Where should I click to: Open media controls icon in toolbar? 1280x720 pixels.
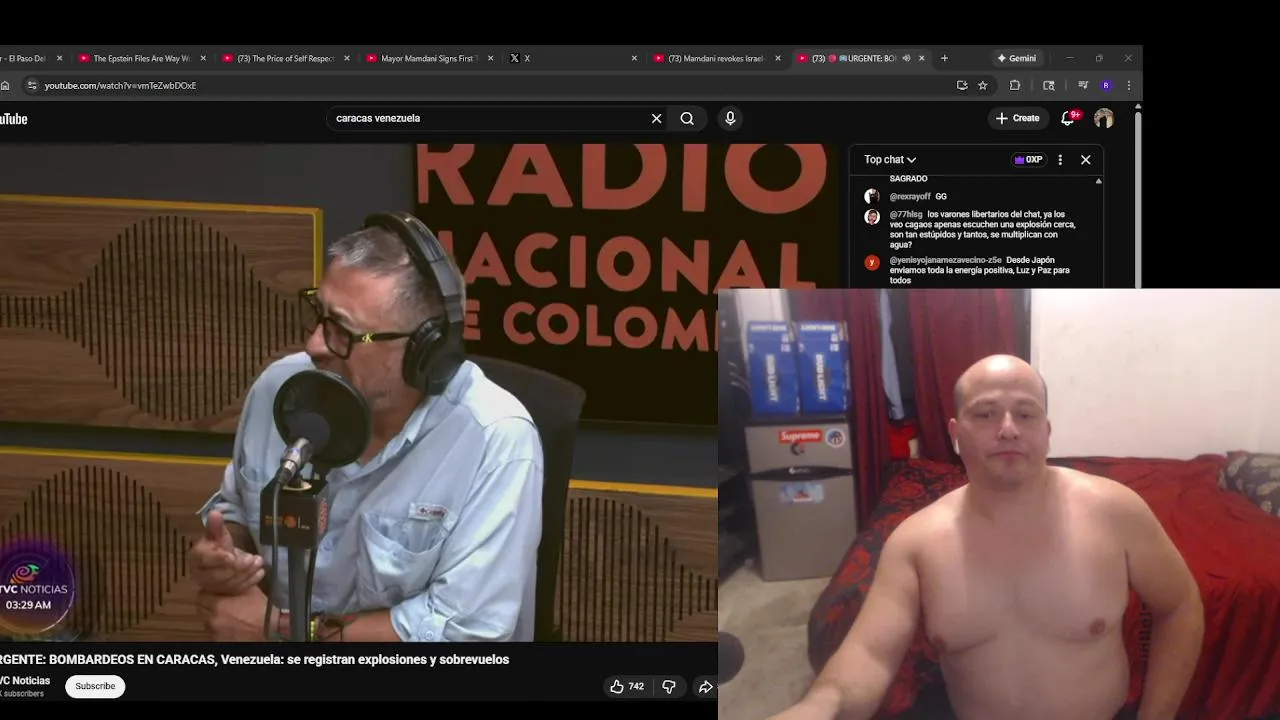click(x=1083, y=85)
